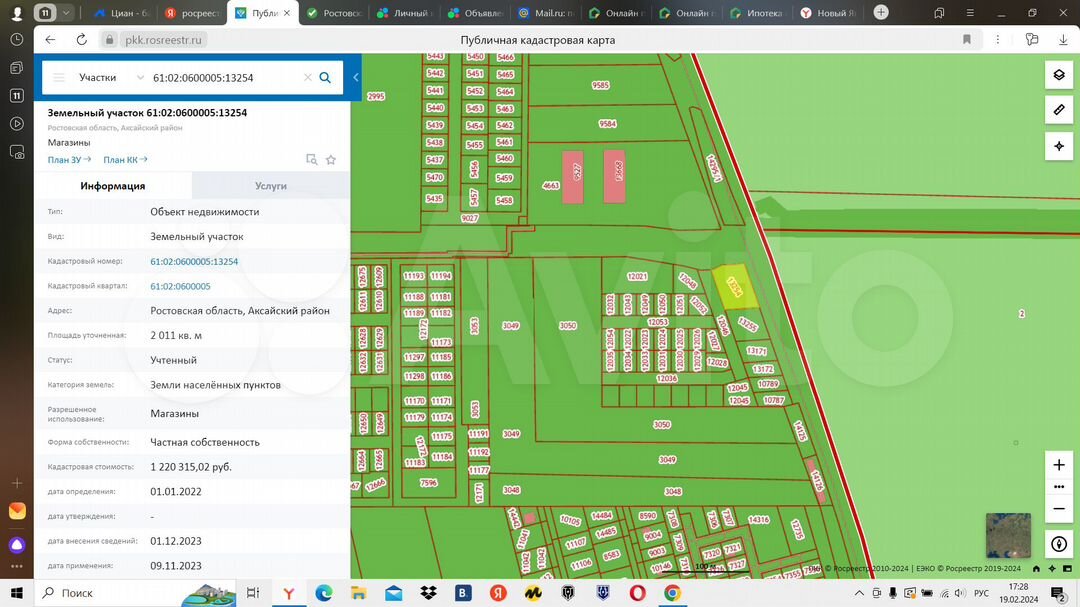Clear the cadastral number search field
Viewport: 1080px width, 607px height.
(x=308, y=78)
